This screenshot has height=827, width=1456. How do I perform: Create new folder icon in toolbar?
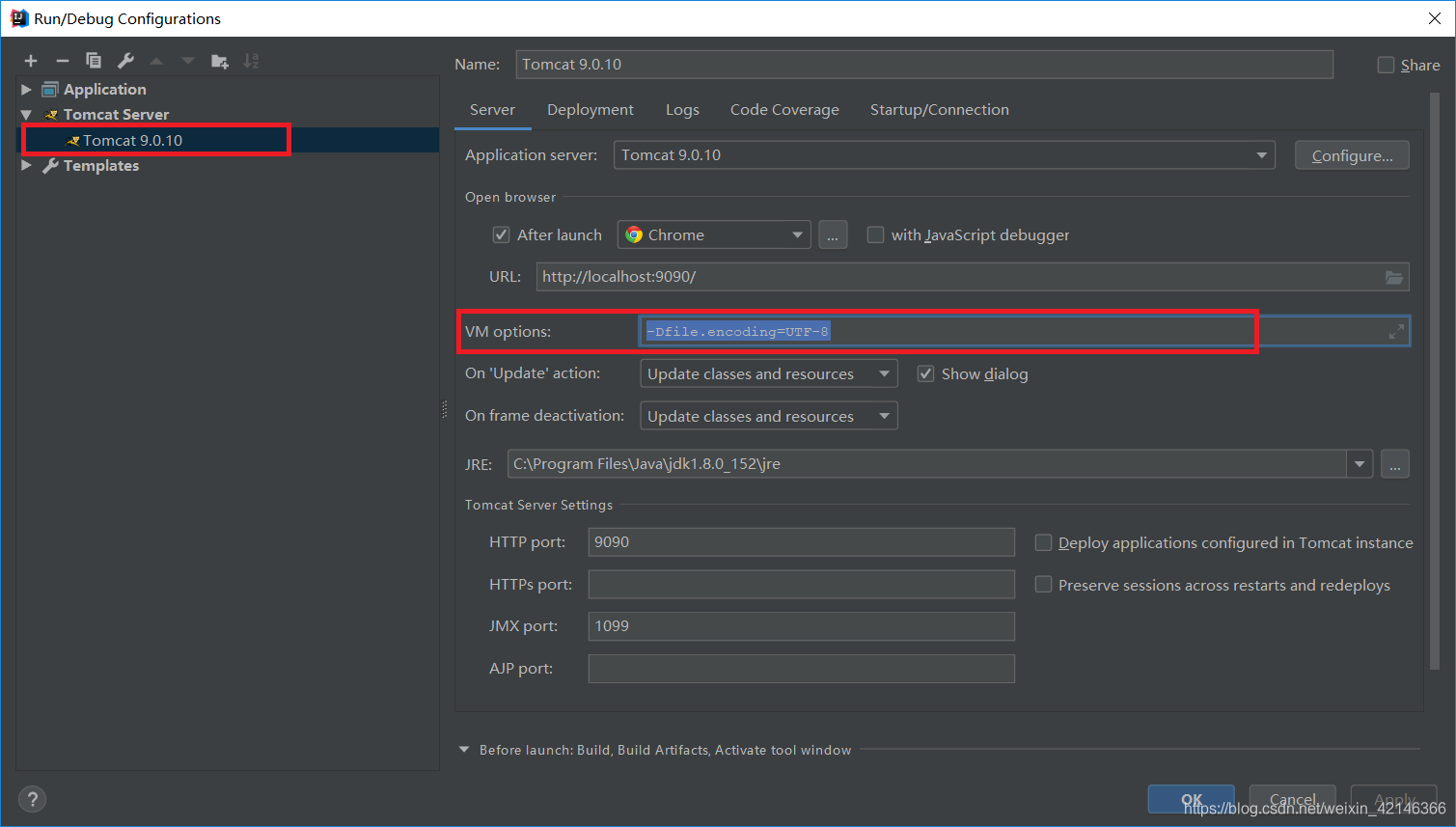220,61
